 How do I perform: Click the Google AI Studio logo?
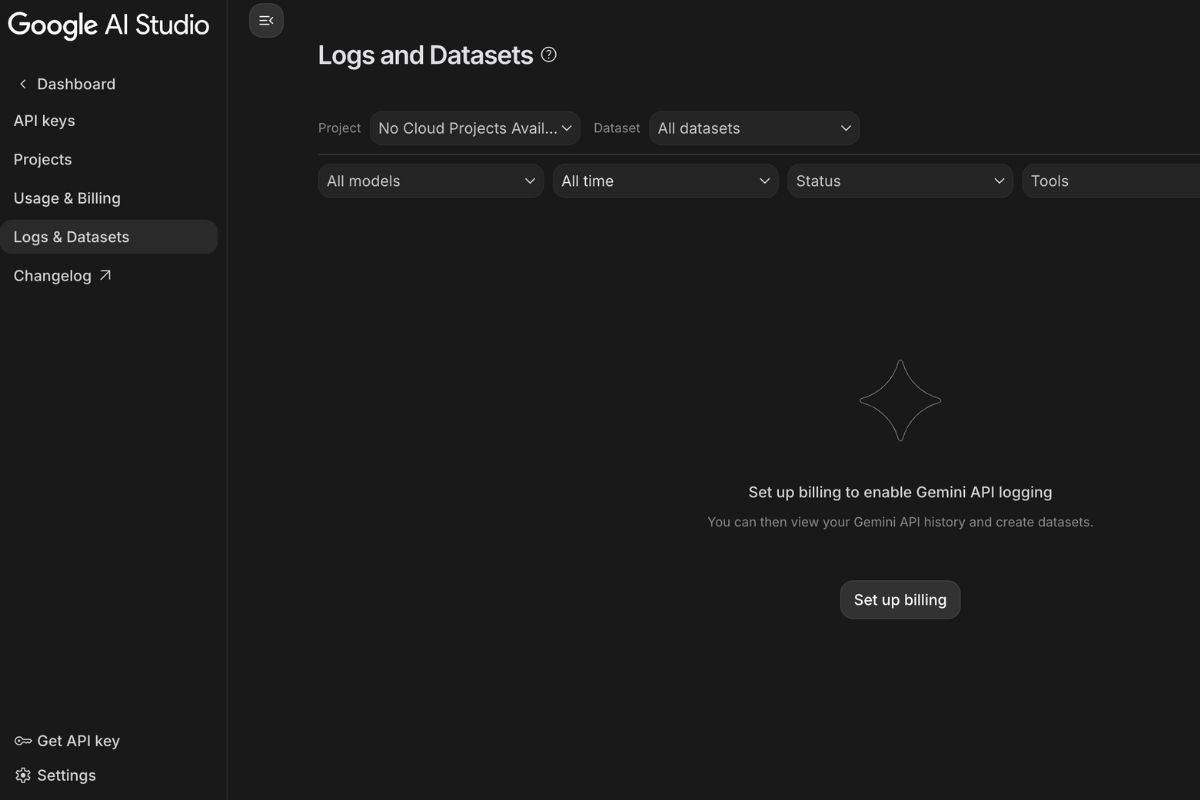click(109, 25)
